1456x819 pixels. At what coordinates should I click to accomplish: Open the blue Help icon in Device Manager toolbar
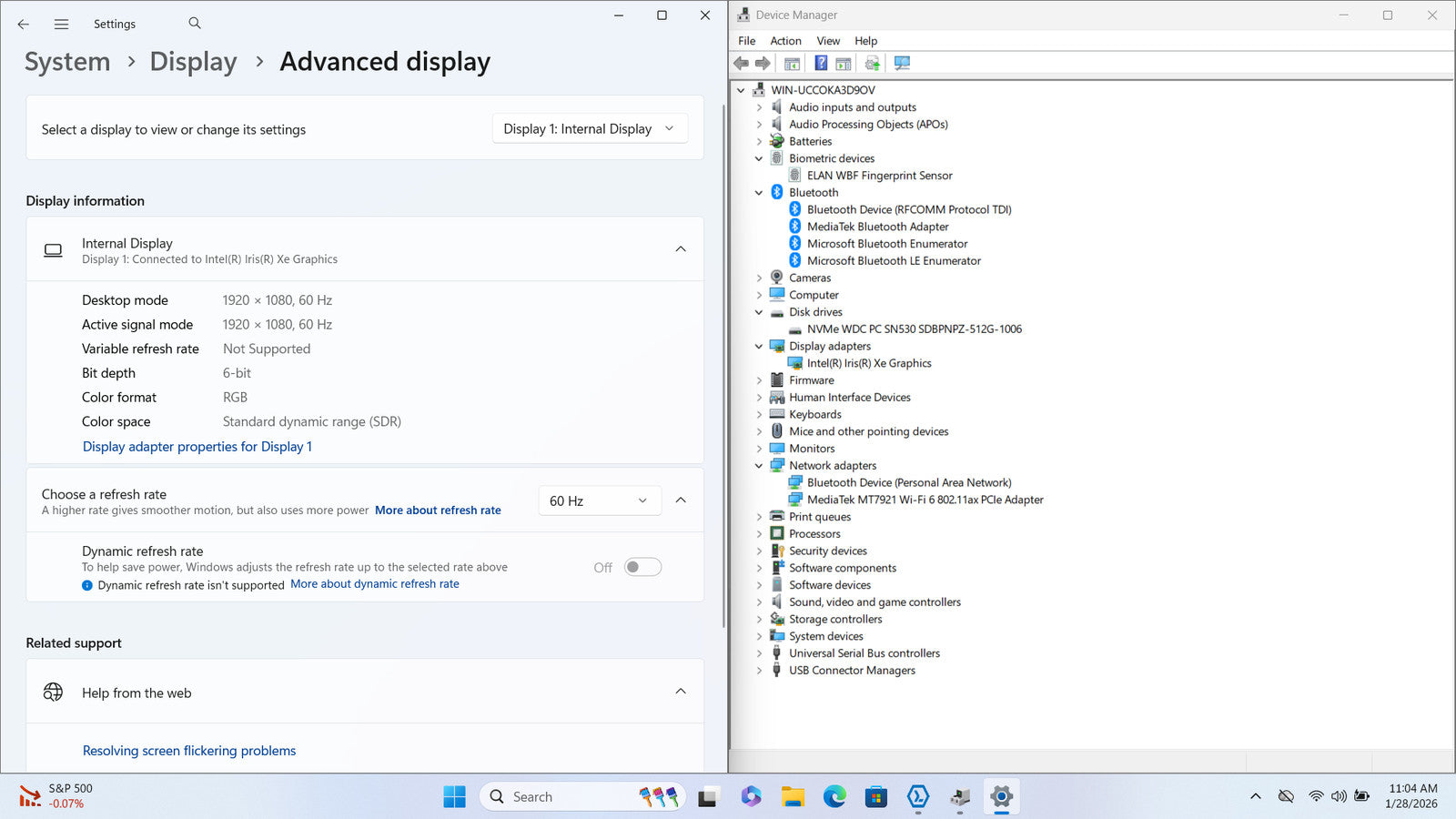tap(821, 63)
